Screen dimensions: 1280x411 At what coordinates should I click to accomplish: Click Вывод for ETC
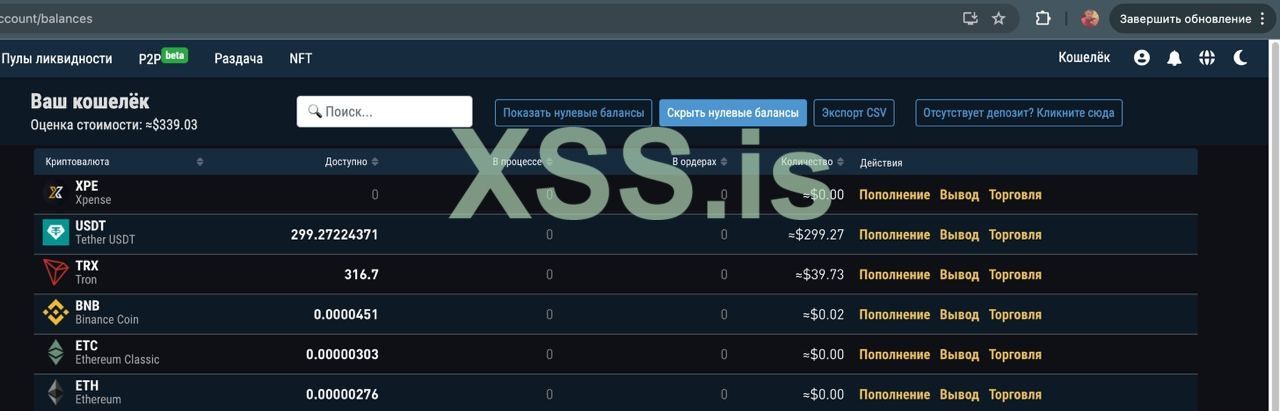click(959, 354)
